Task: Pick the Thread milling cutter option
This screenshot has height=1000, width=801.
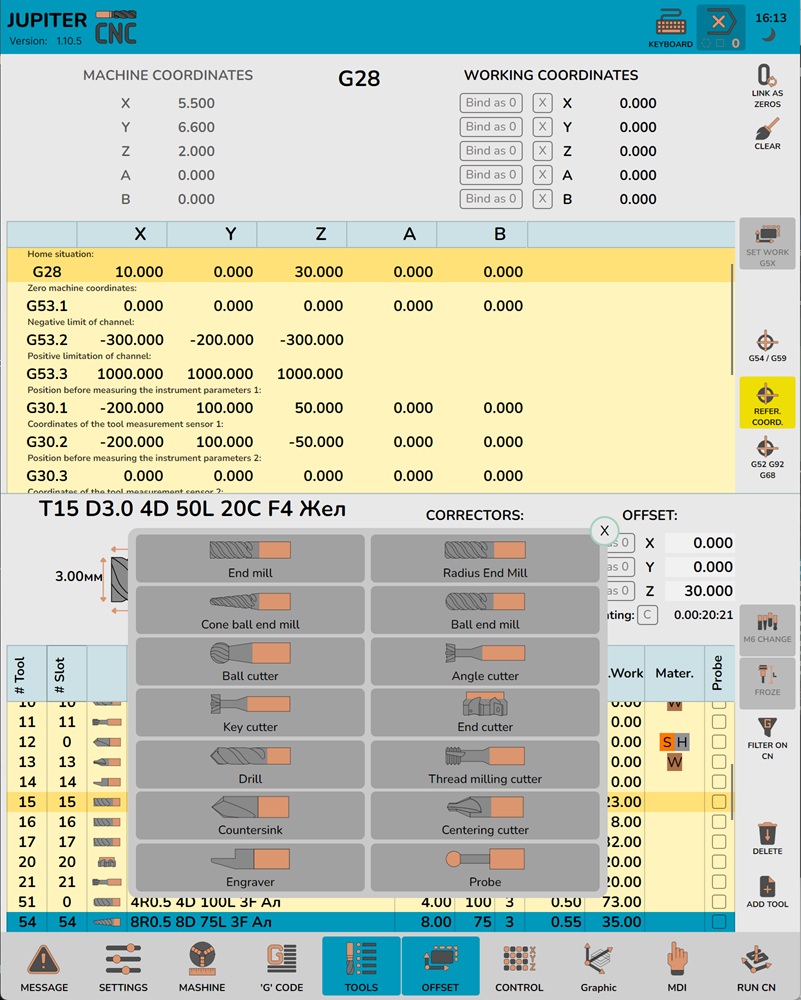Action: [x=485, y=764]
